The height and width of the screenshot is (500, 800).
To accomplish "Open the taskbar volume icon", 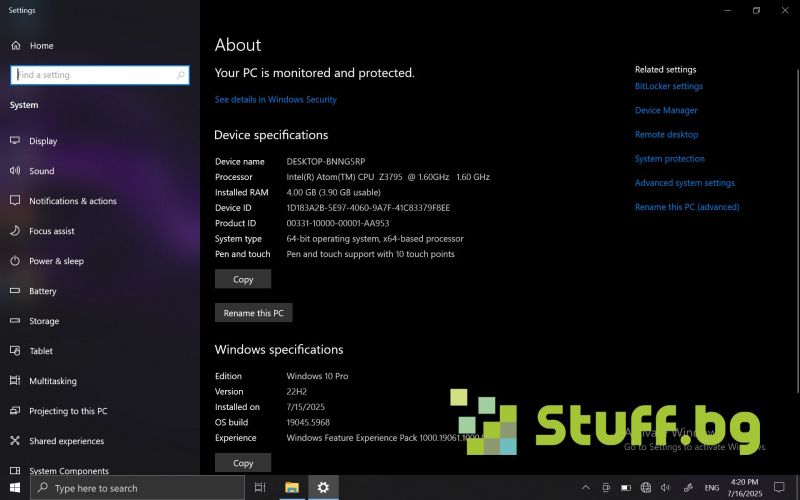I will pos(667,488).
